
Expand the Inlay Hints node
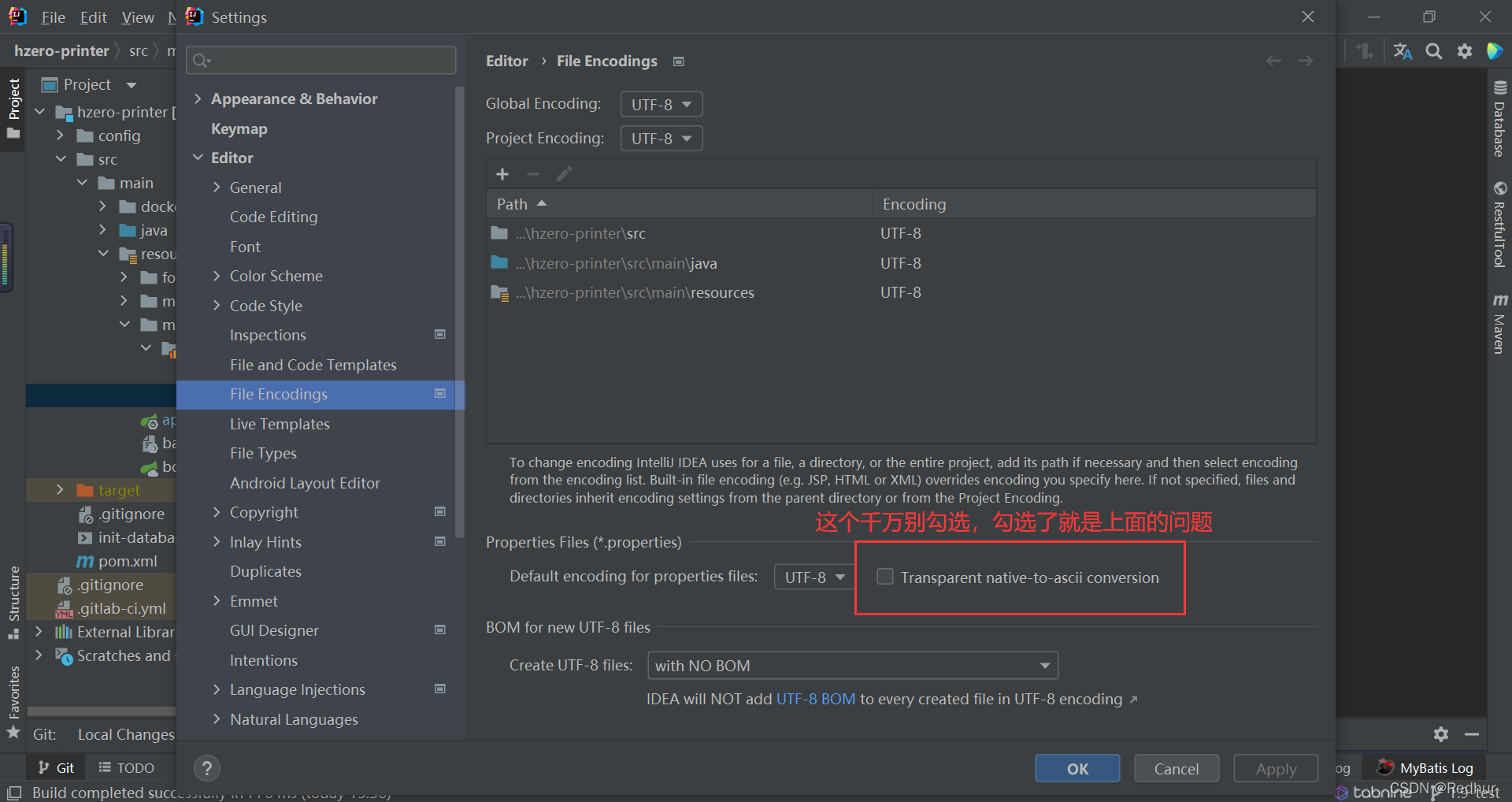coord(217,542)
